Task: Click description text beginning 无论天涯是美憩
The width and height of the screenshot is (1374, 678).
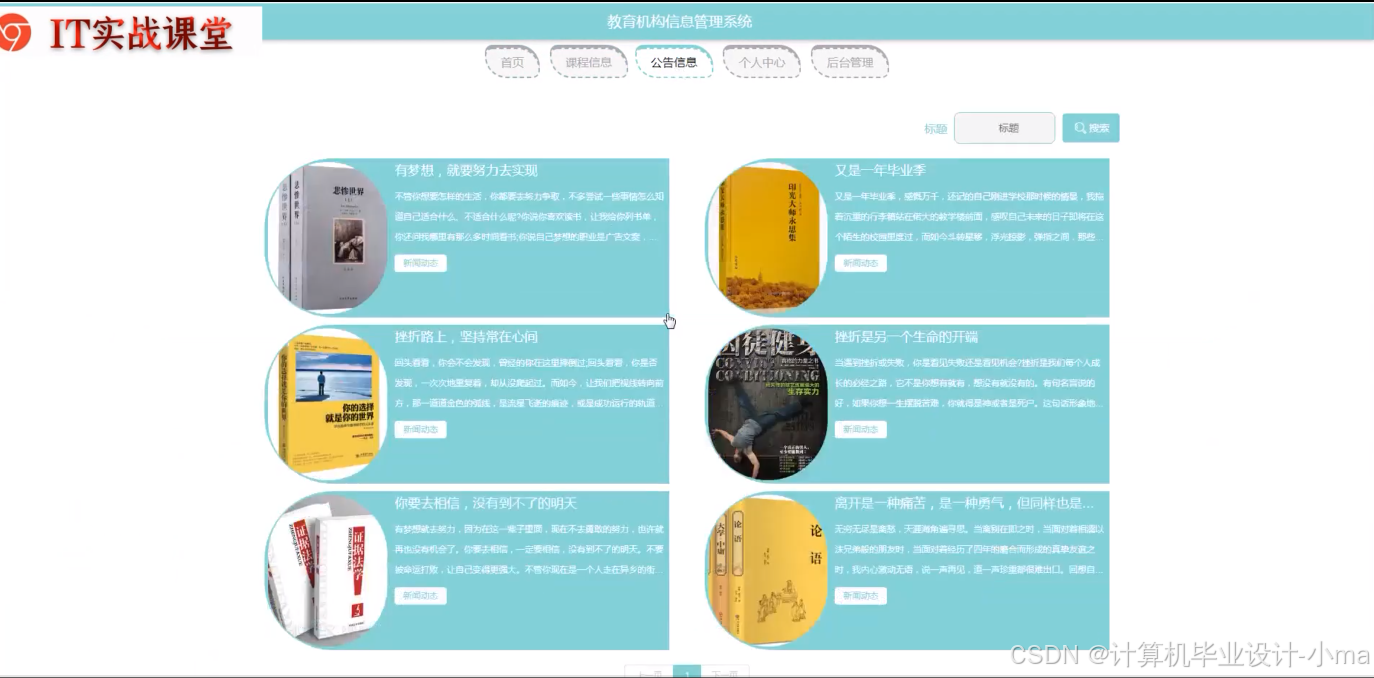Action: click(970, 549)
